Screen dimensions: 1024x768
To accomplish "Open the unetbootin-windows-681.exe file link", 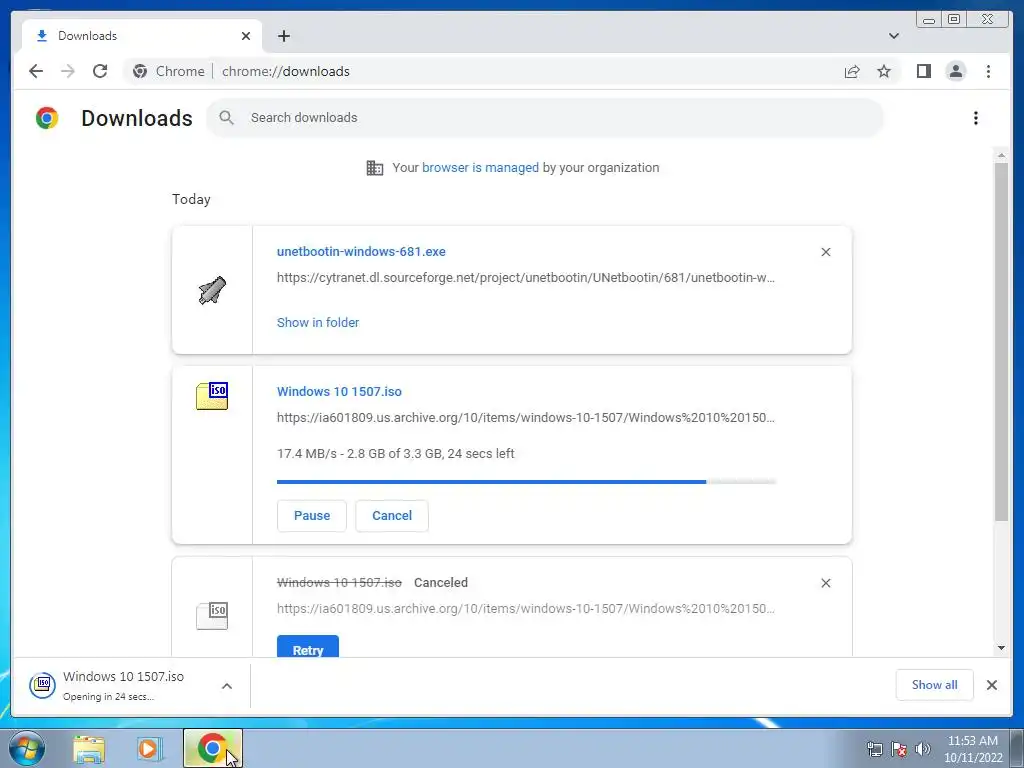I will point(361,251).
